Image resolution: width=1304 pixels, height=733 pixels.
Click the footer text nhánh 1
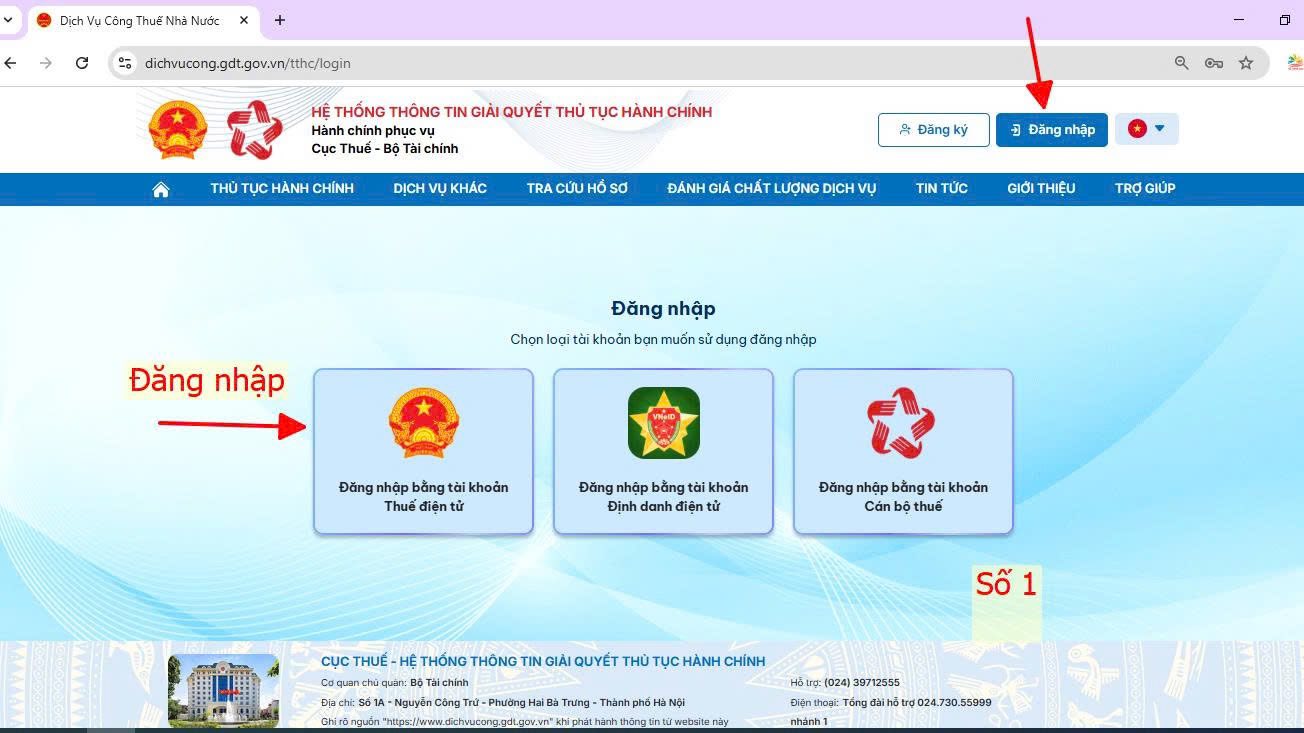click(x=809, y=722)
